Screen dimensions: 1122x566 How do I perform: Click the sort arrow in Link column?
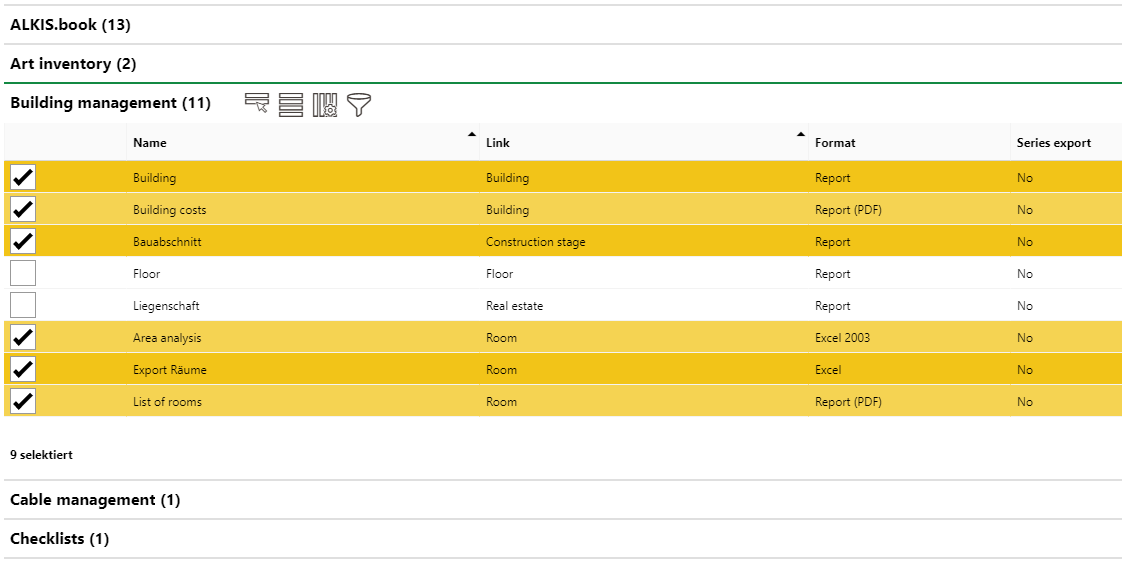(x=801, y=135)
